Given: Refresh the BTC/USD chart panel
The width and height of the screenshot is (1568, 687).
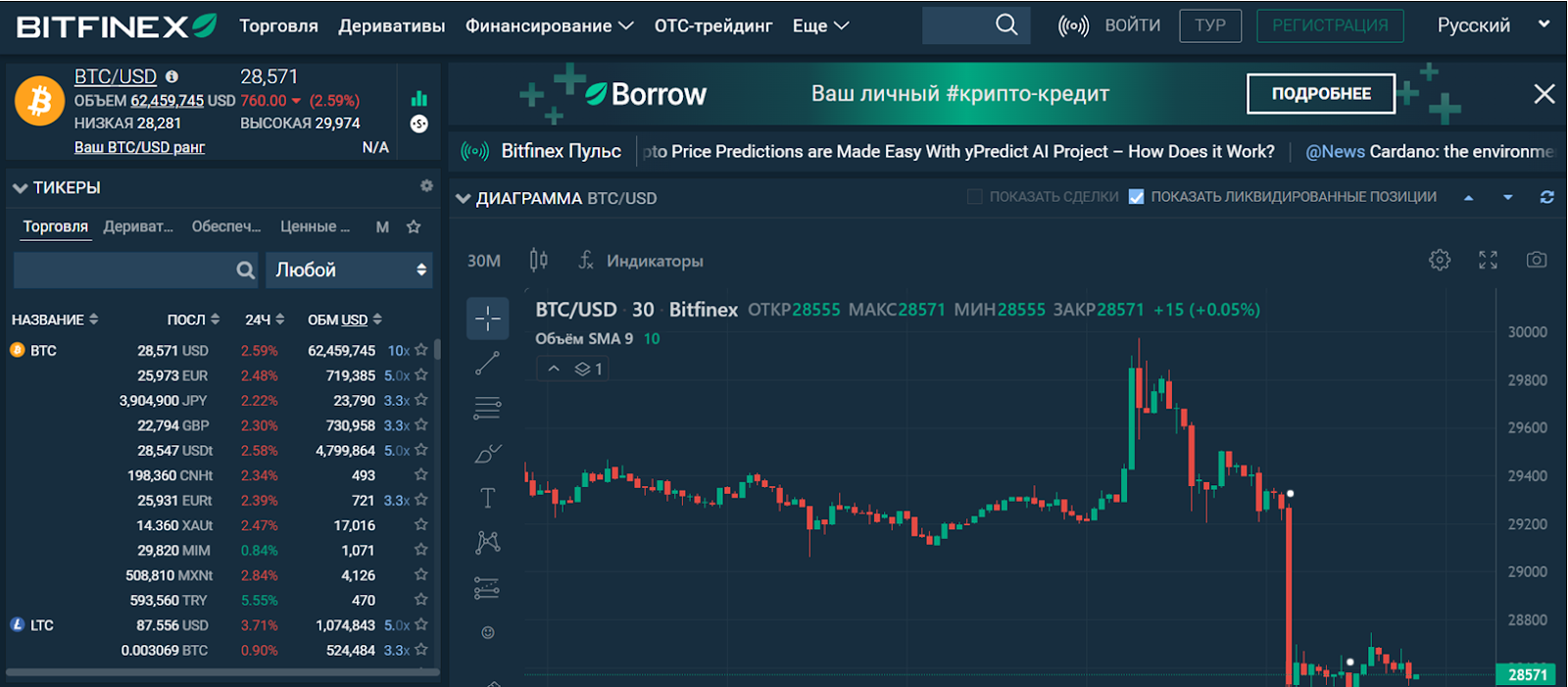Looking at the screenshot, I should pyautogui.click(x=1547, y=197).
